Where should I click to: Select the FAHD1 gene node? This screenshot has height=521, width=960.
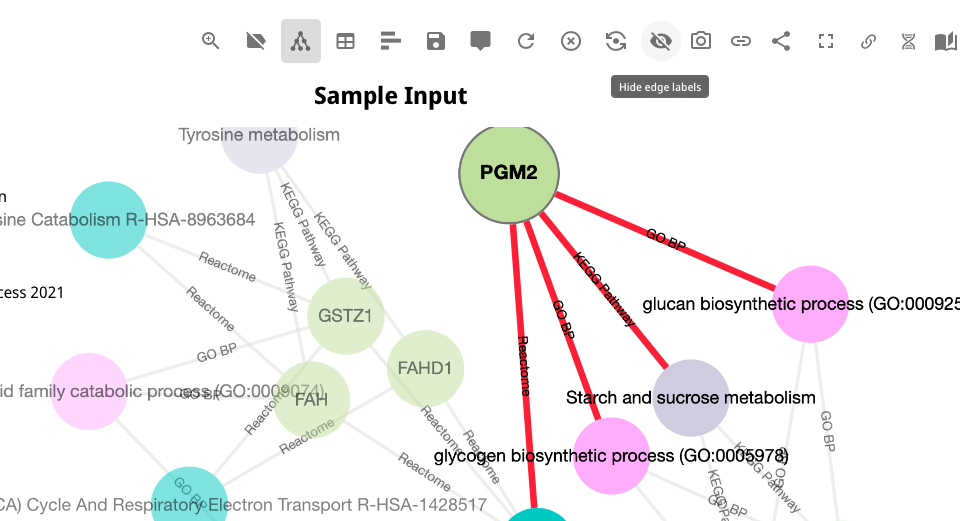pos(425,368)
